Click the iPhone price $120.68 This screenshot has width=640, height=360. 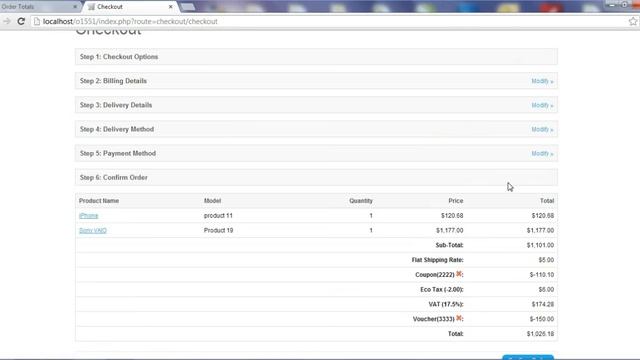452,216
